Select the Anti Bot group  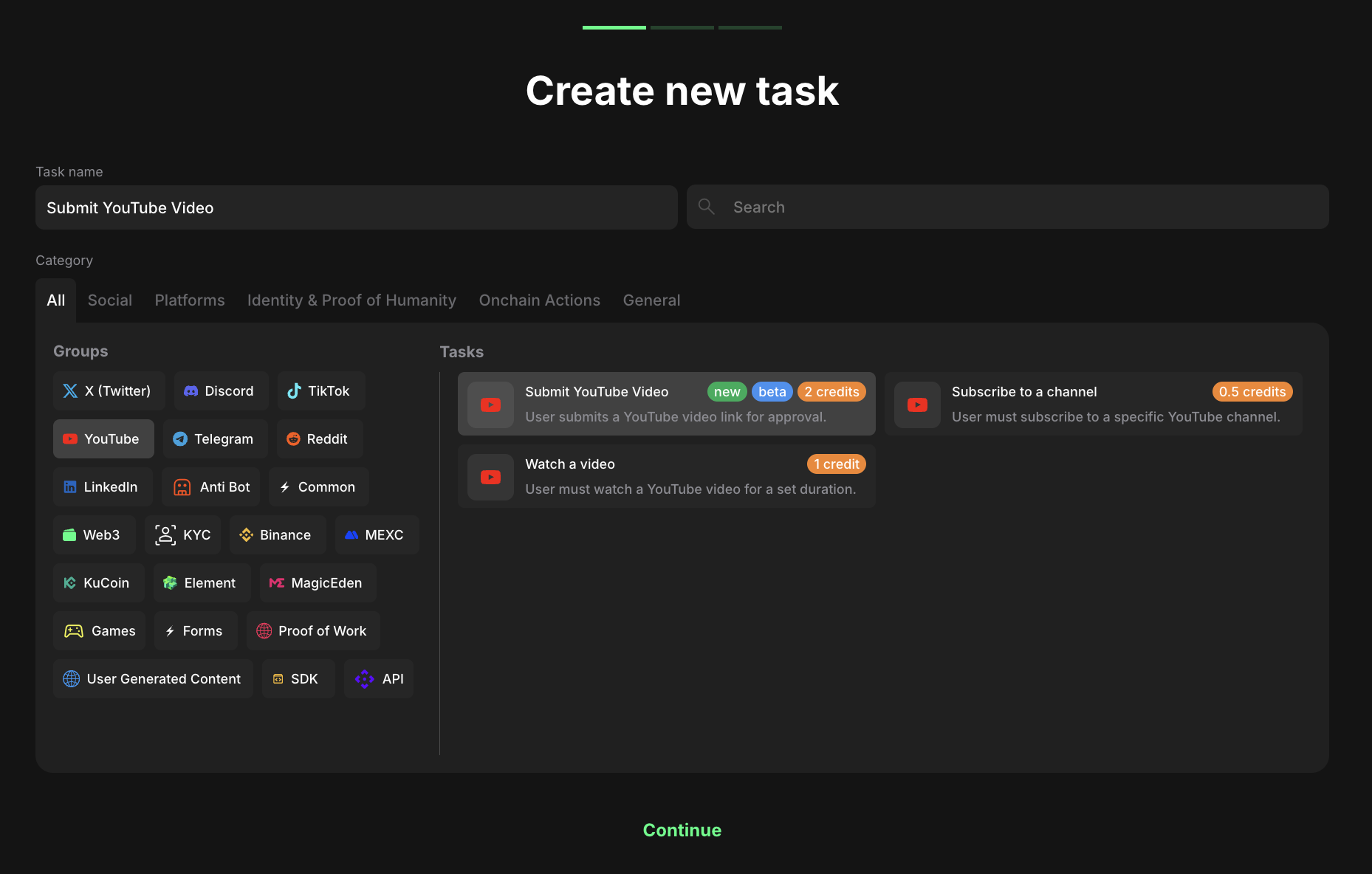click(x=210, y=487)
